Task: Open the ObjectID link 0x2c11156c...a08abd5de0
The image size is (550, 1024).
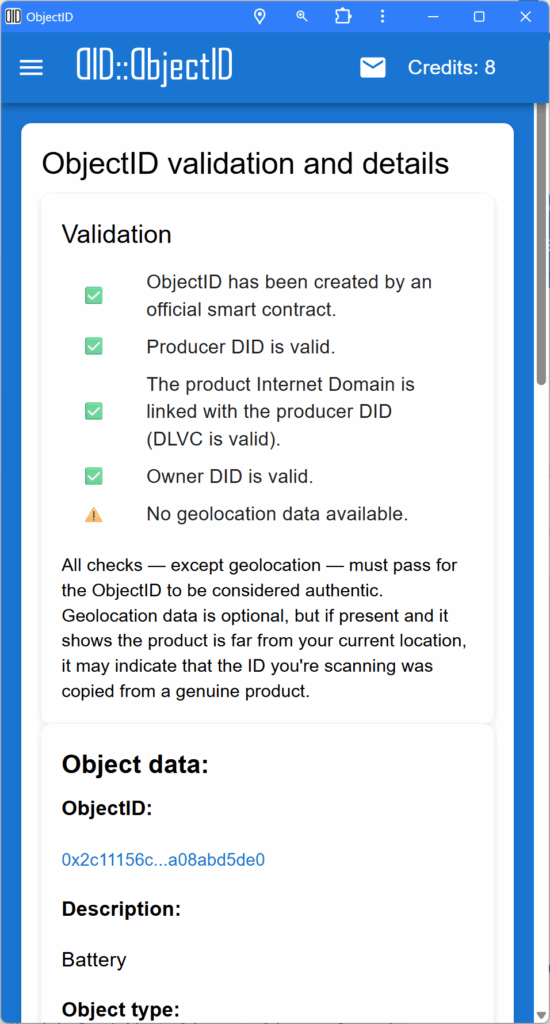Action: (x=163, y=859)
